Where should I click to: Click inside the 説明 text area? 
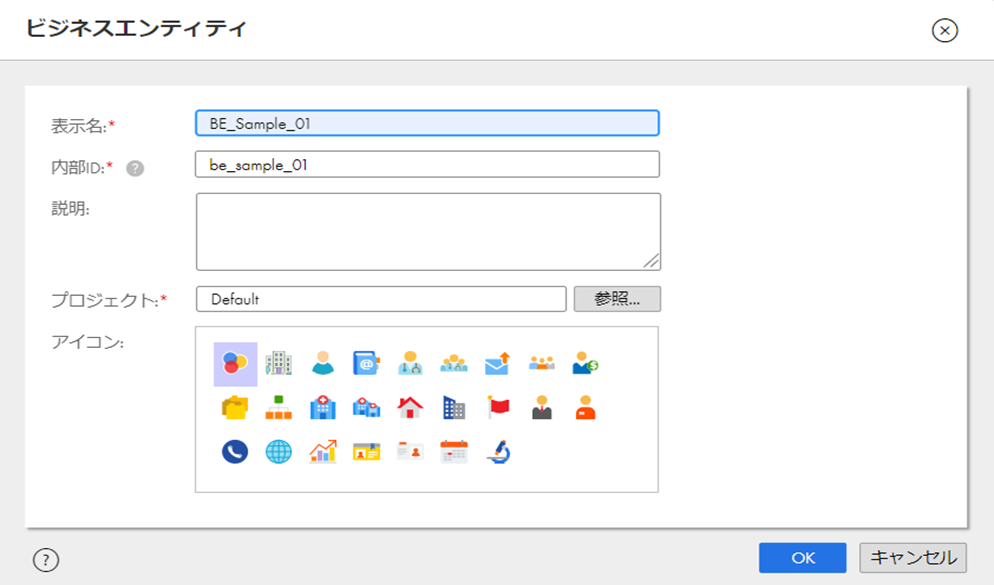click(x=428, y=231)
